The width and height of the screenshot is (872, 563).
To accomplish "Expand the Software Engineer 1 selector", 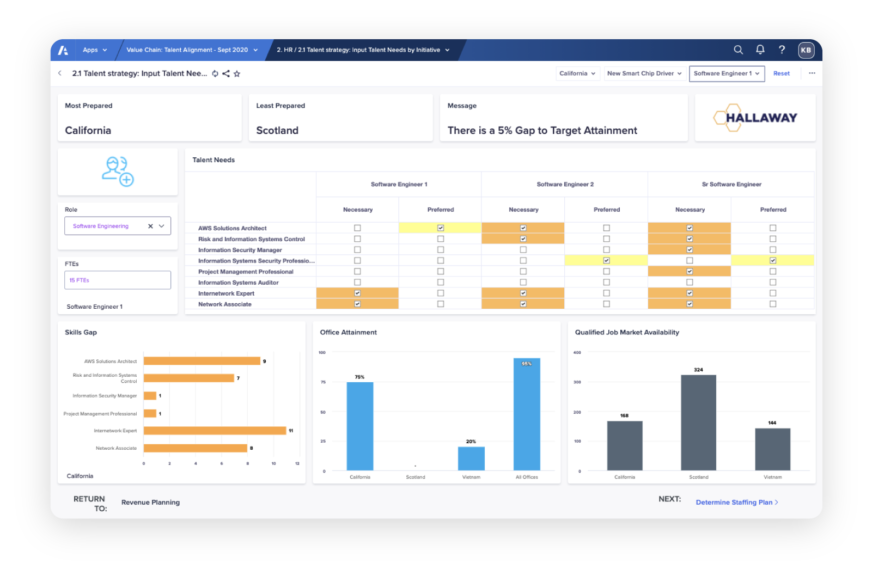I will click(727, 73).
